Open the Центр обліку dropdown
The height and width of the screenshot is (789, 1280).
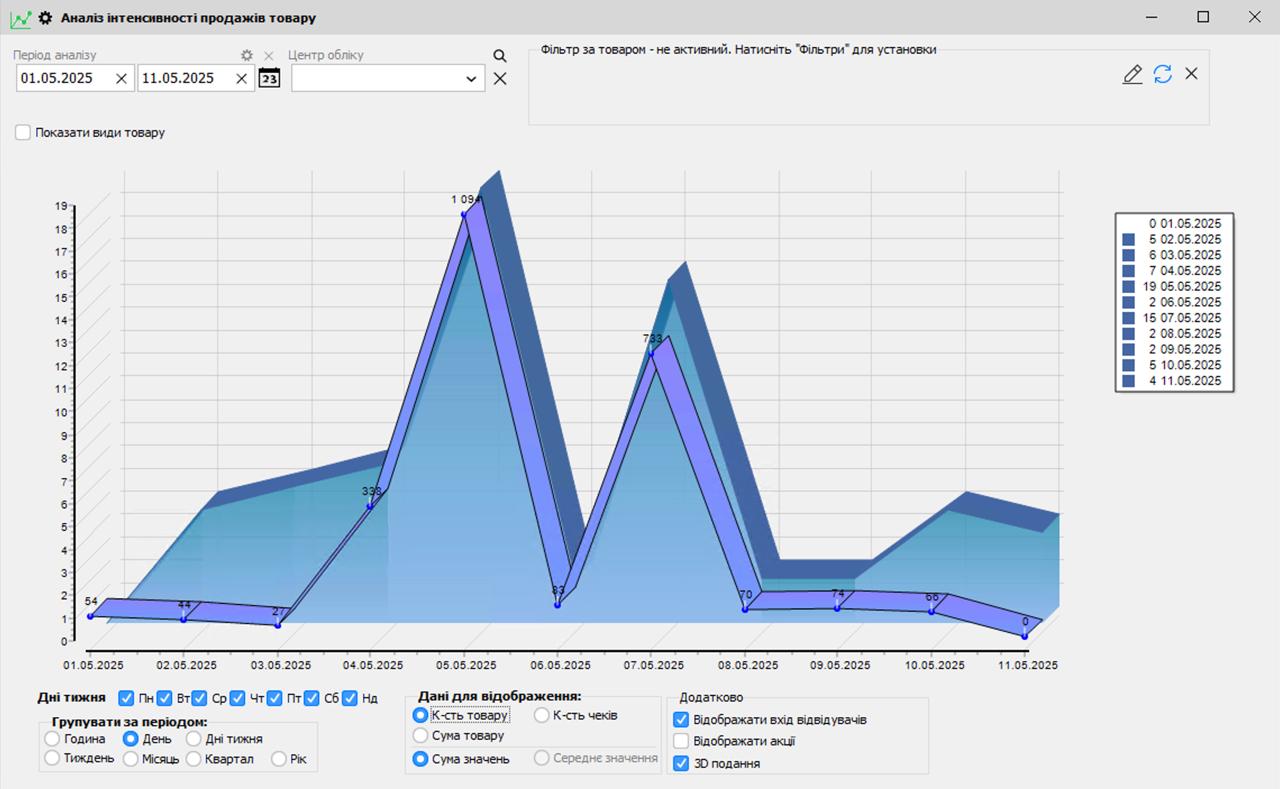click(x=471, y=78)
